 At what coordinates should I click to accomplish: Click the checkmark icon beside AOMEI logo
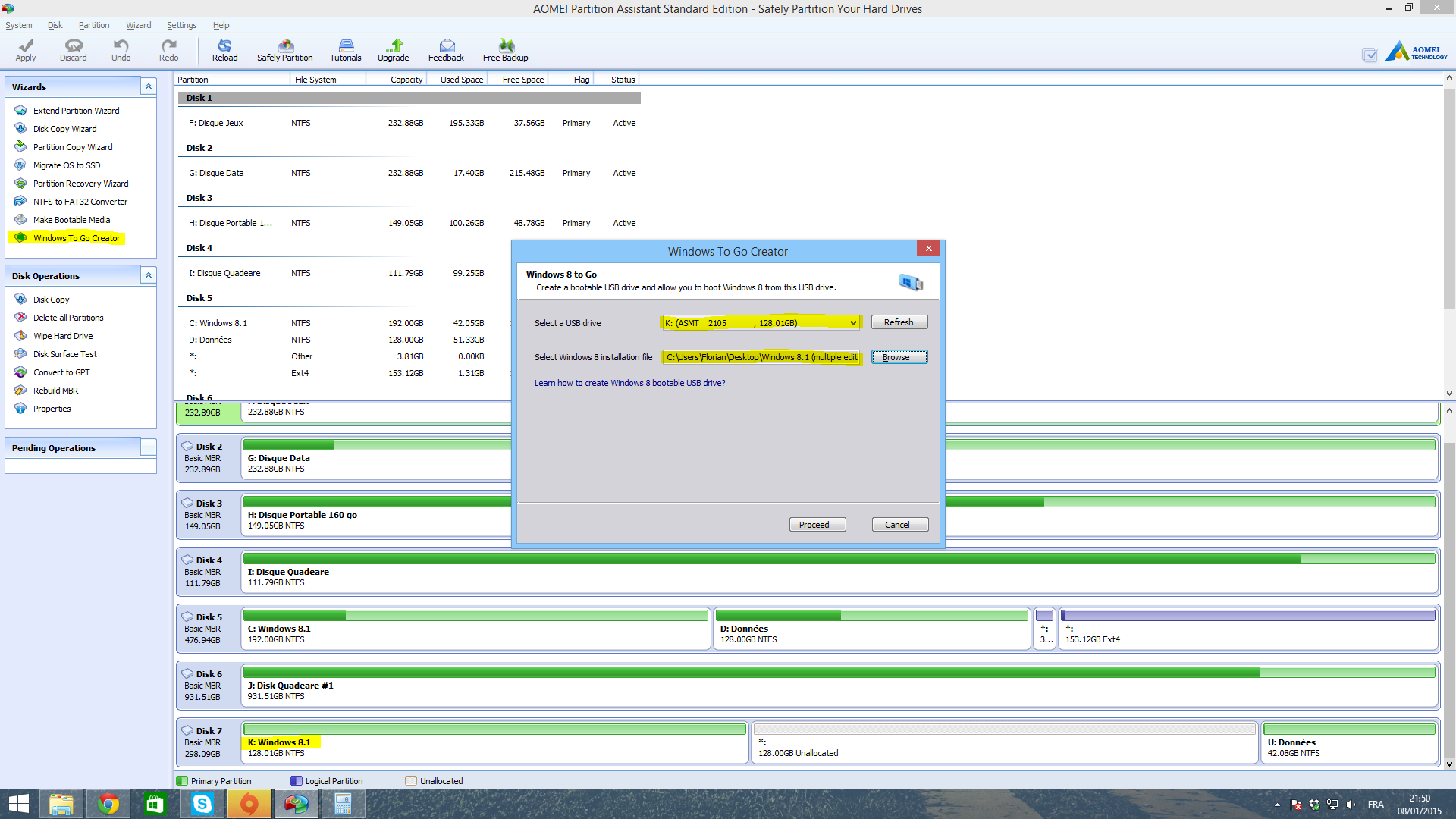[1370, 55]
